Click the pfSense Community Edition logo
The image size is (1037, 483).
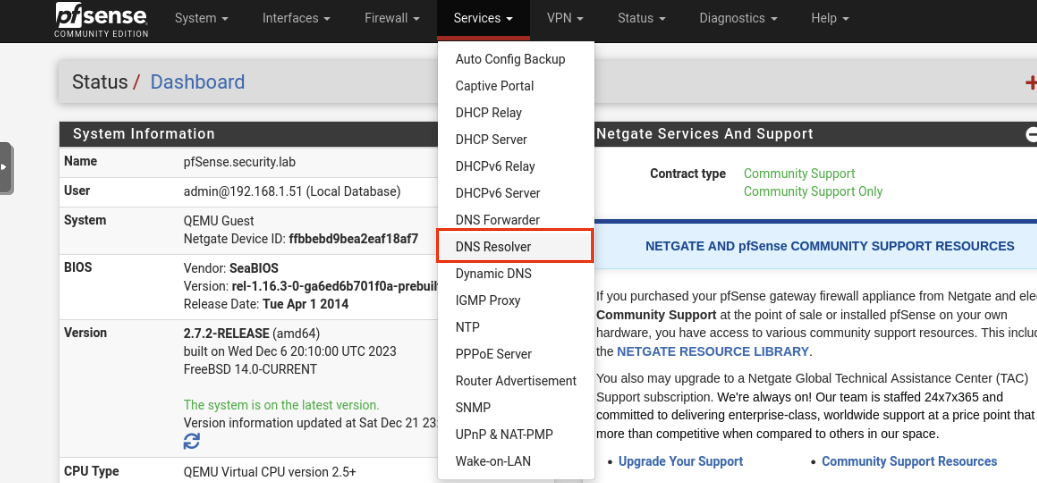coord(101,20)
